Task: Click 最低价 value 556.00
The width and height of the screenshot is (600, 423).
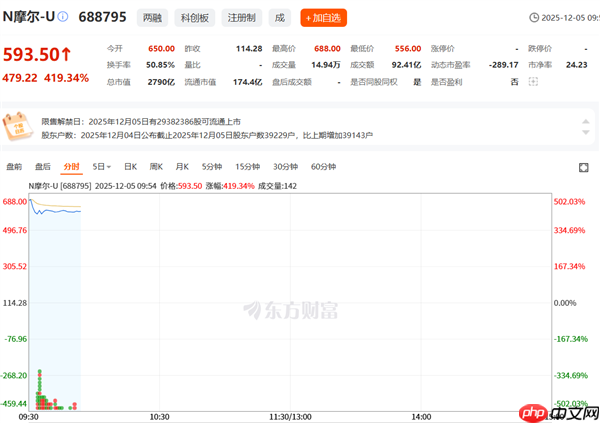Action: click(408, 49)
